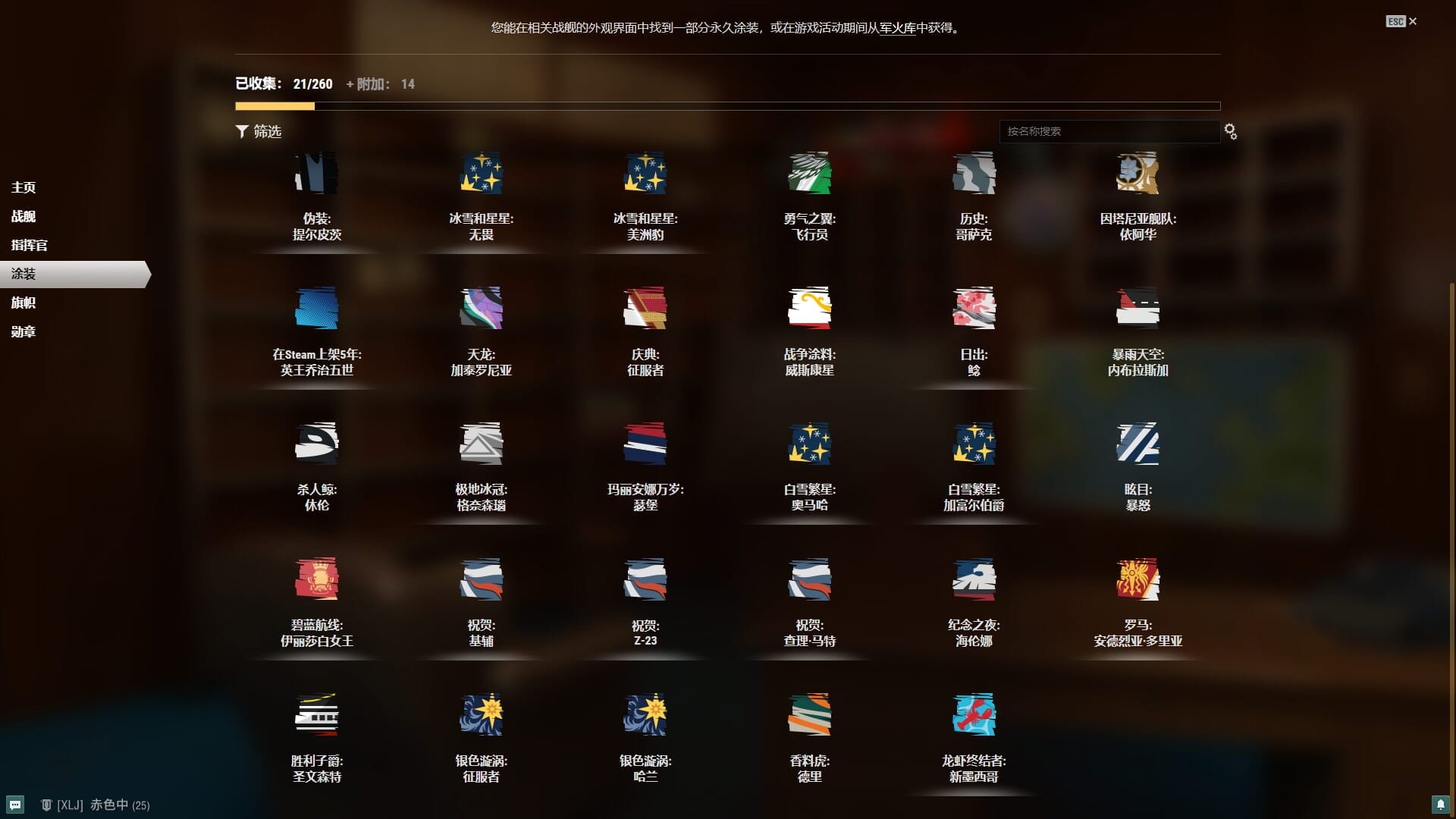
Task: Focus the 按名称搜索 search field
Action: (1109, 132)
